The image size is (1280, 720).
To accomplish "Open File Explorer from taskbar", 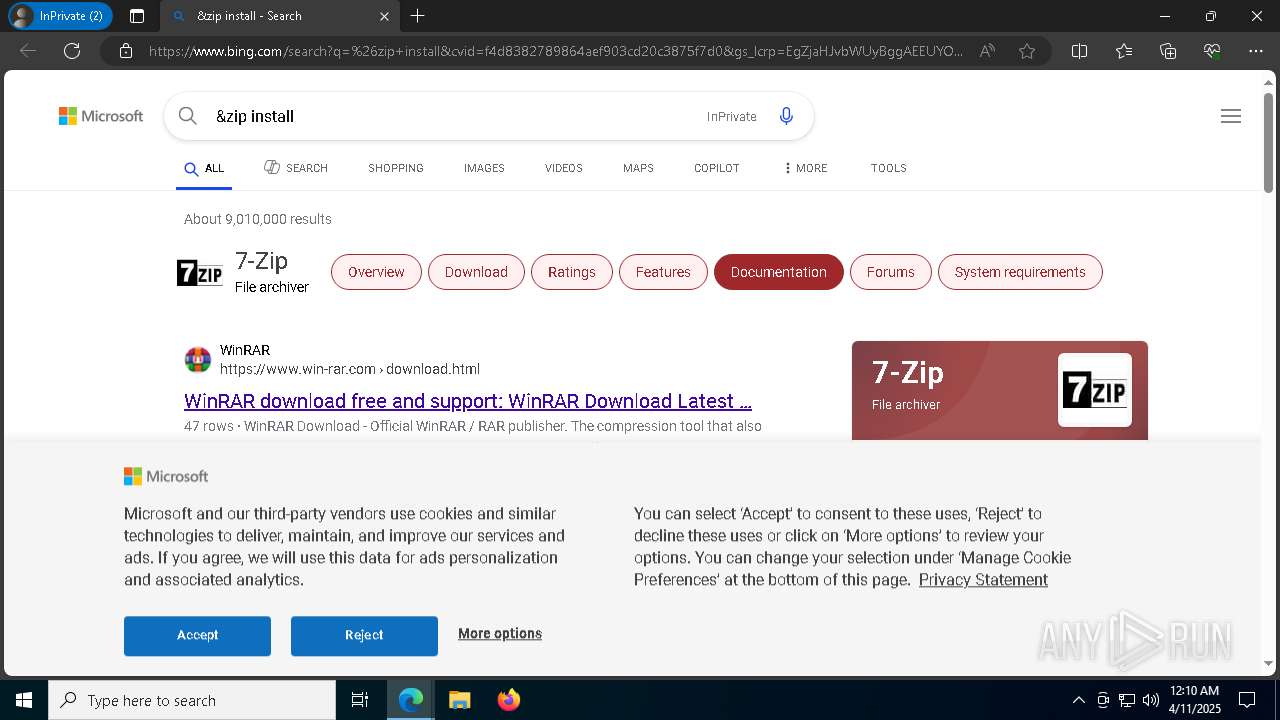I will (x=459, y=700).
